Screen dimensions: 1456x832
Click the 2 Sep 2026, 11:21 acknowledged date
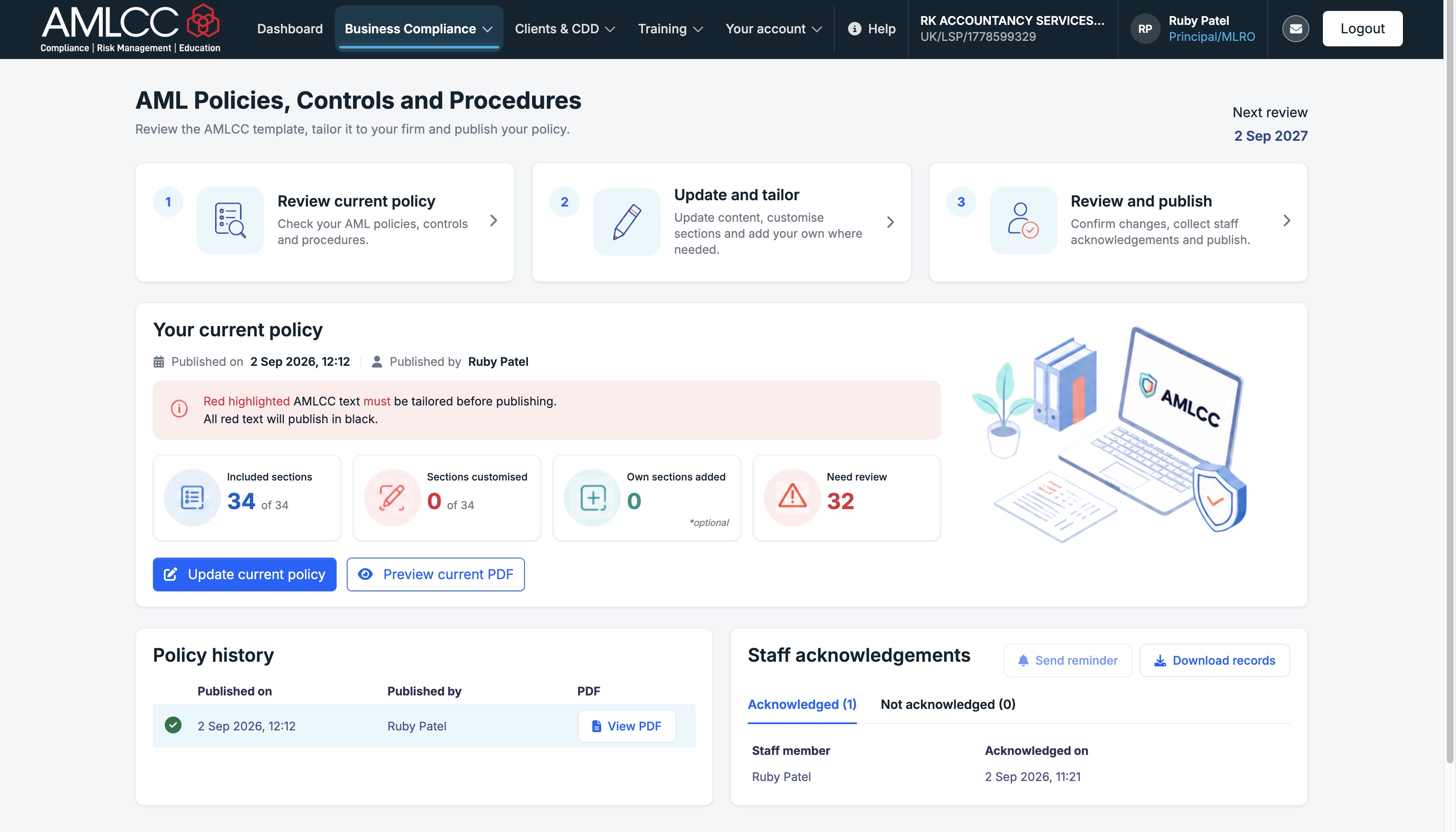1032,776
